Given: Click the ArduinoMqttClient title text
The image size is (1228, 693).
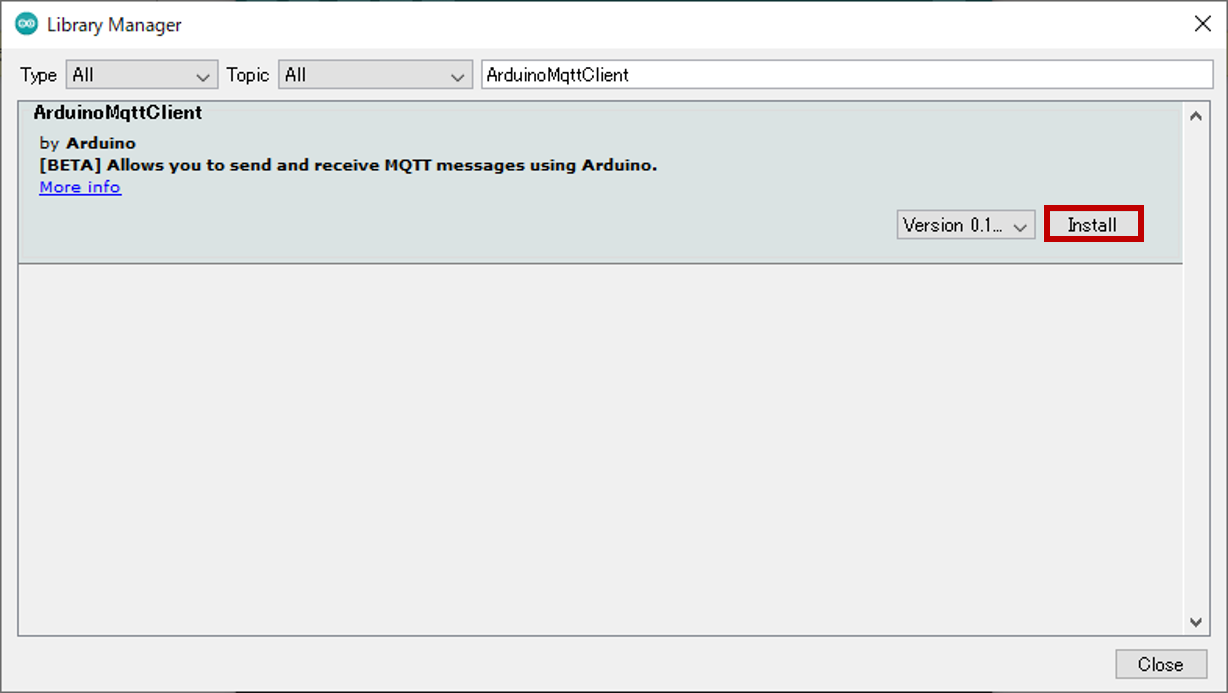Looking at the screenshot, I should tap(119, 113).
